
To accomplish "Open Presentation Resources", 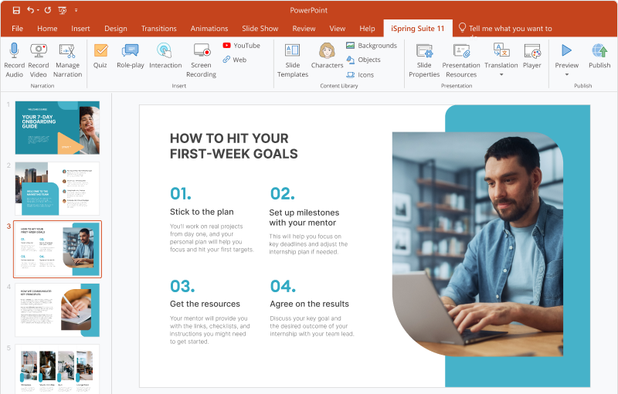I will point(461,60).
